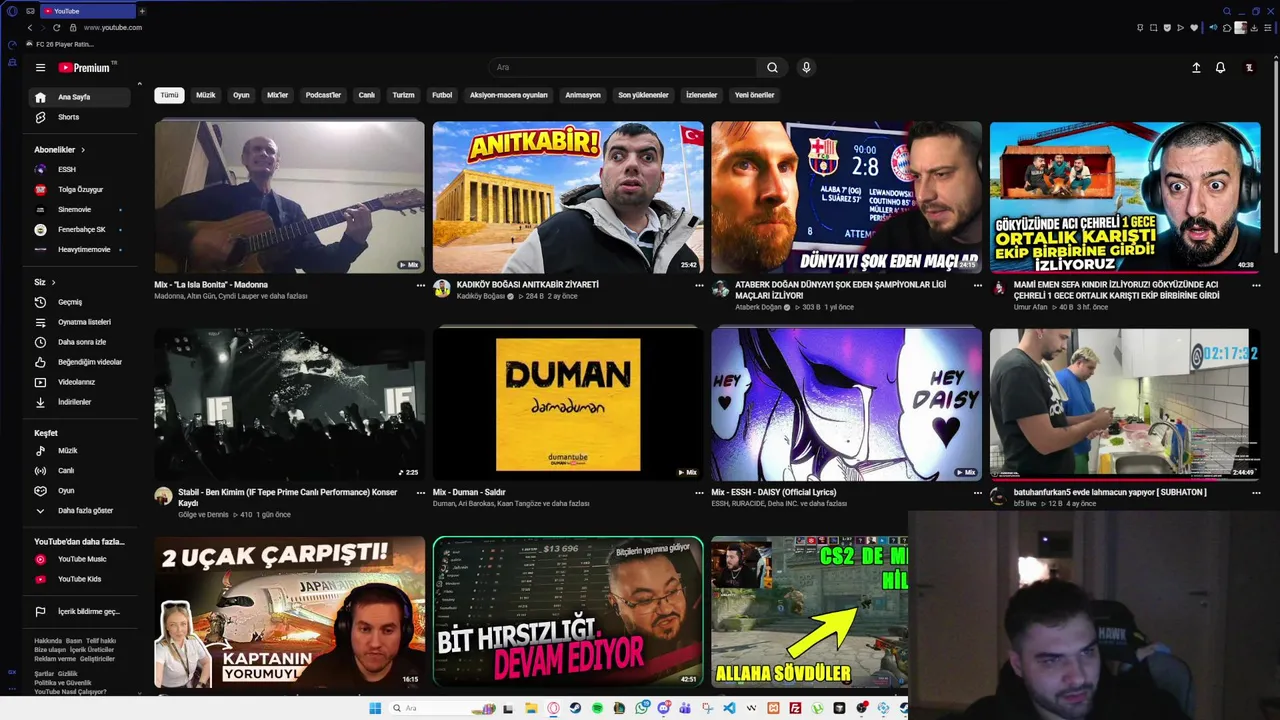This screenshot has height=720, width=1280.
Task: Open Daha sonra izle list
Action: point(80,342)
